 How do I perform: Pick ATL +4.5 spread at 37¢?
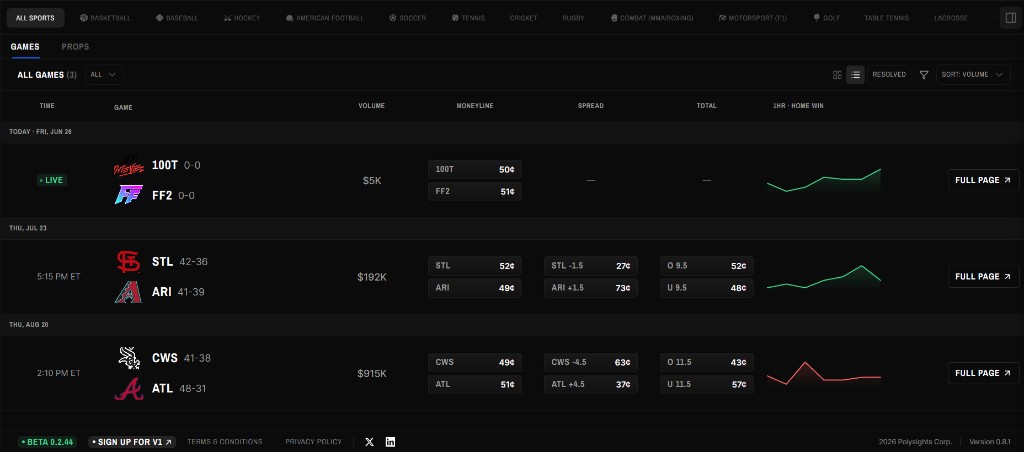[591, 385]
